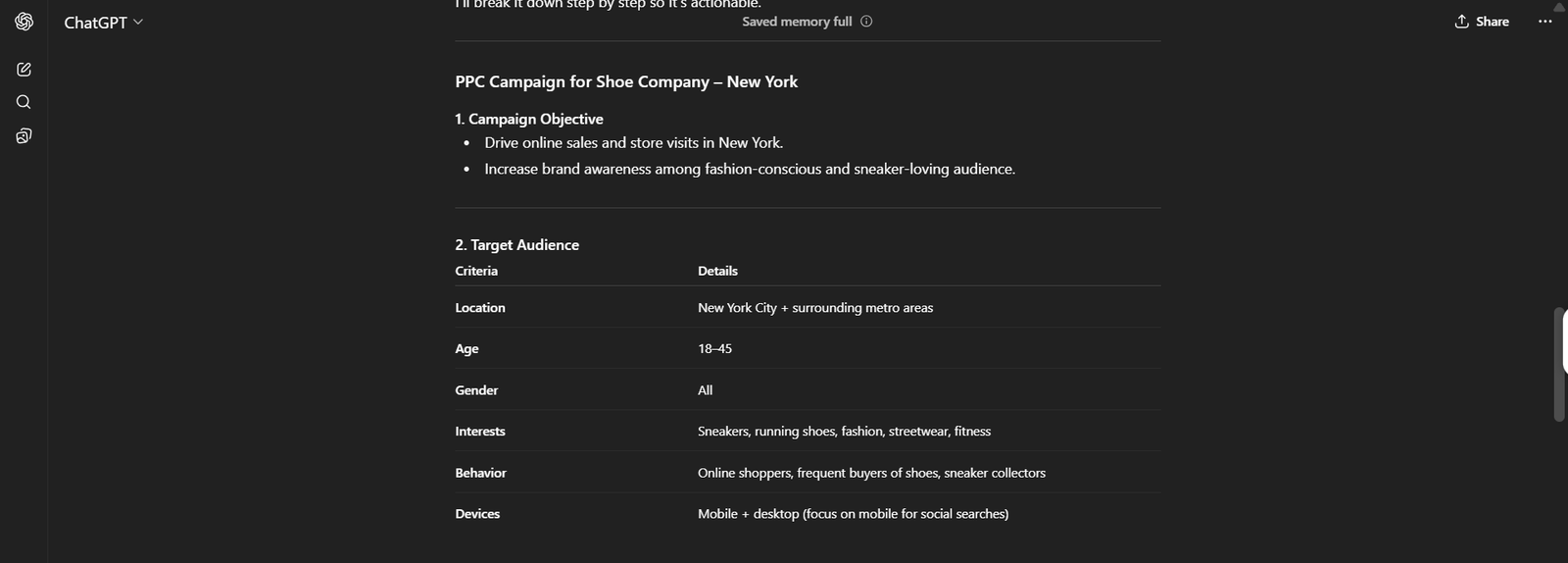1568x563 pixels.
Task: Start a new chat with pencil icon
Action: point(24,70)
